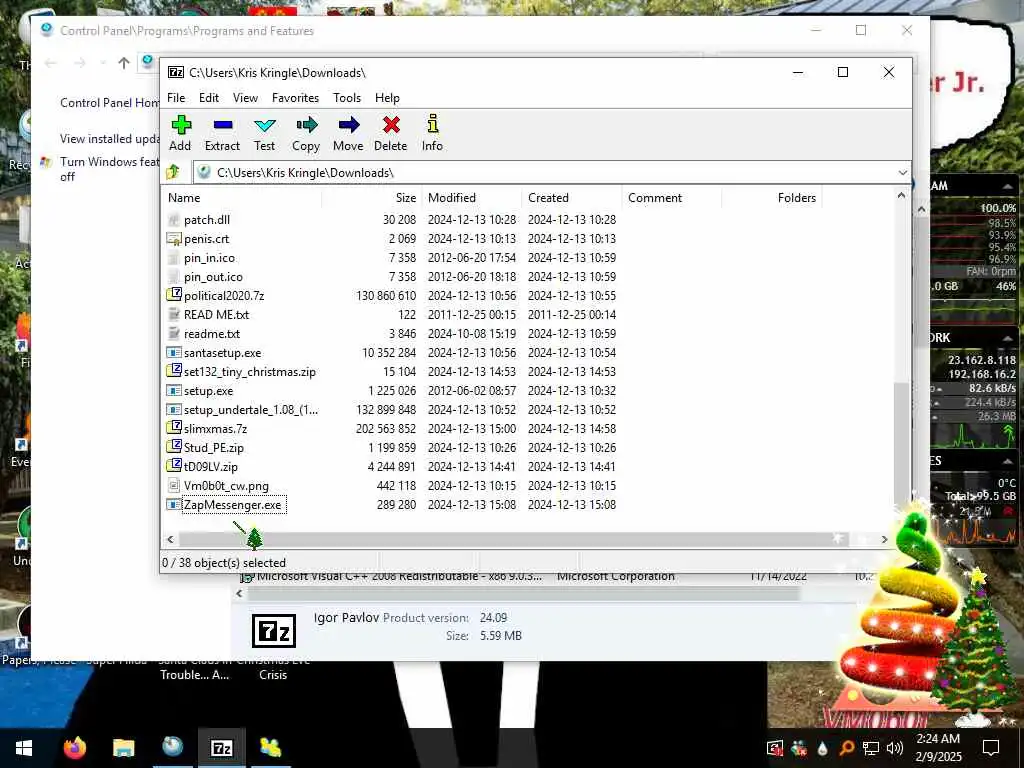Select the pin_out.ico file
The height and width of the screenshot is (768, 1024).
(213, 276)
